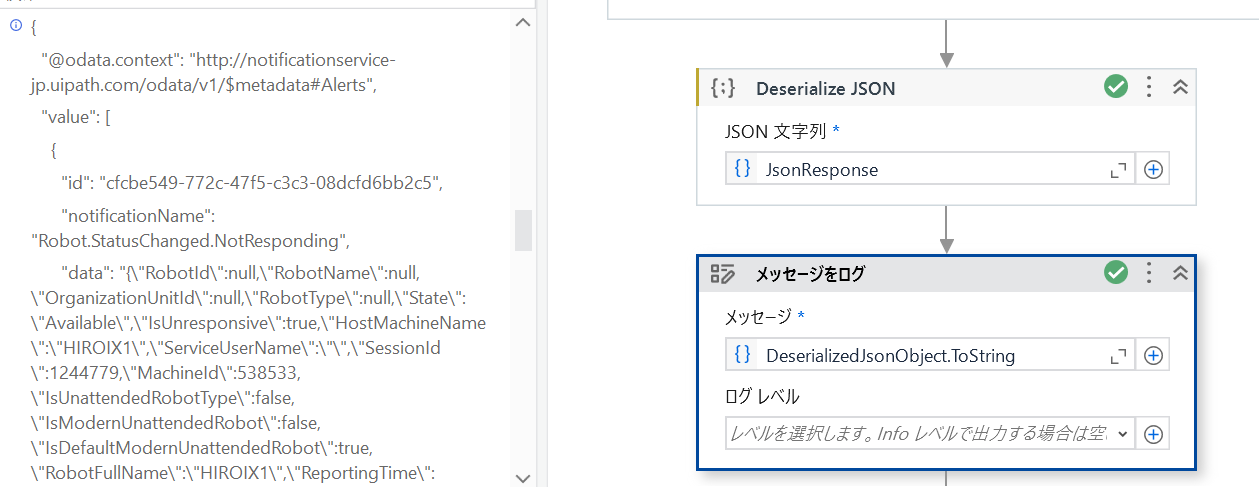The width and height of the screenshot is (1259, 487).
Task: Click the id "cfcbe549-772c-47f5-c3c3-08dcfd6bb2c5" text
Action: 269,183
